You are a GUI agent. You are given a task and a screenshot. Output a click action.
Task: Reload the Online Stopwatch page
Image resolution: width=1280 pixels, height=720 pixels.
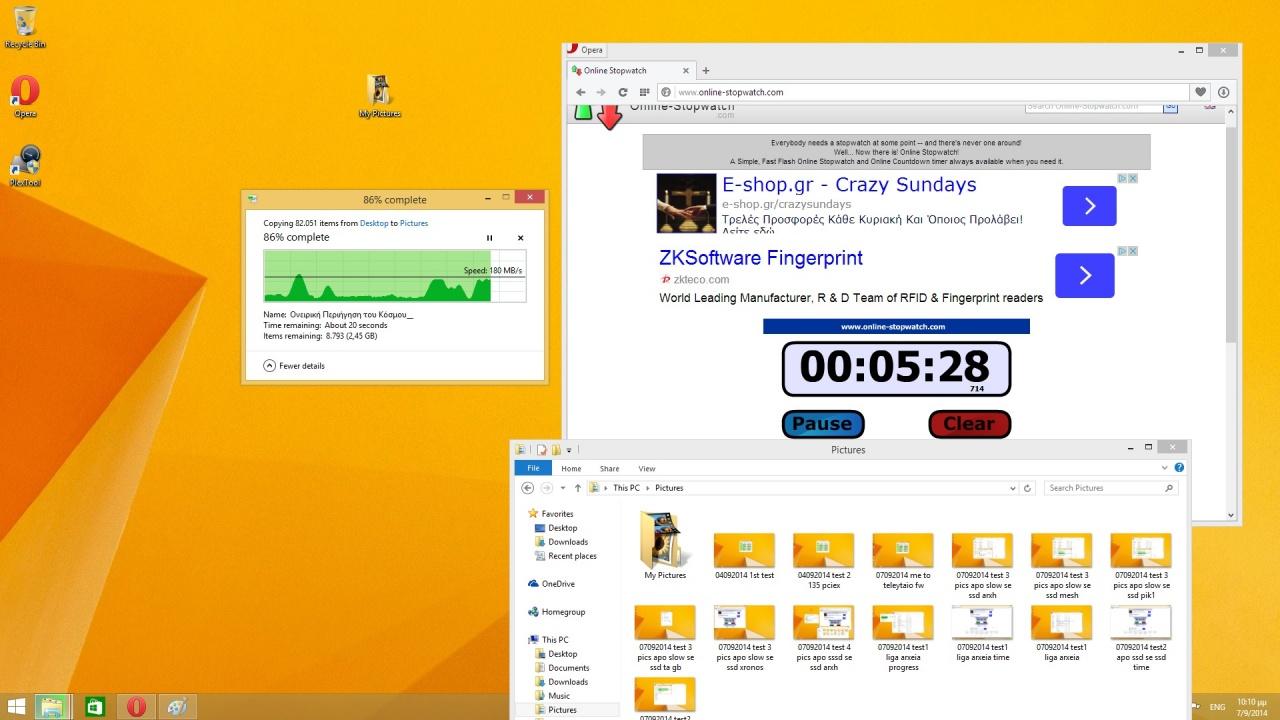pos(623,92)
